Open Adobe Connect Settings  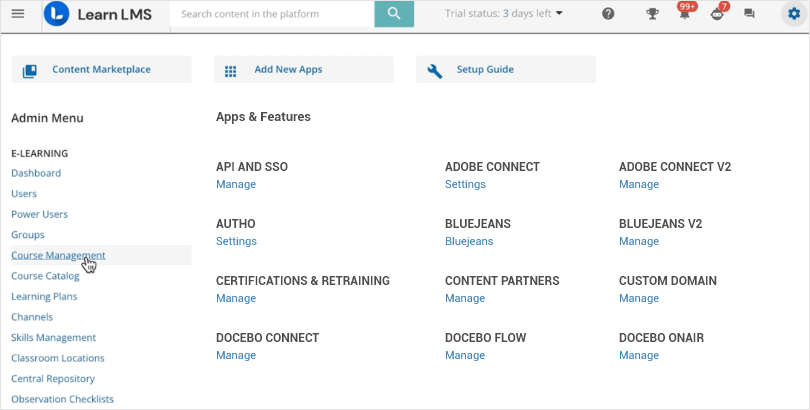465,184
